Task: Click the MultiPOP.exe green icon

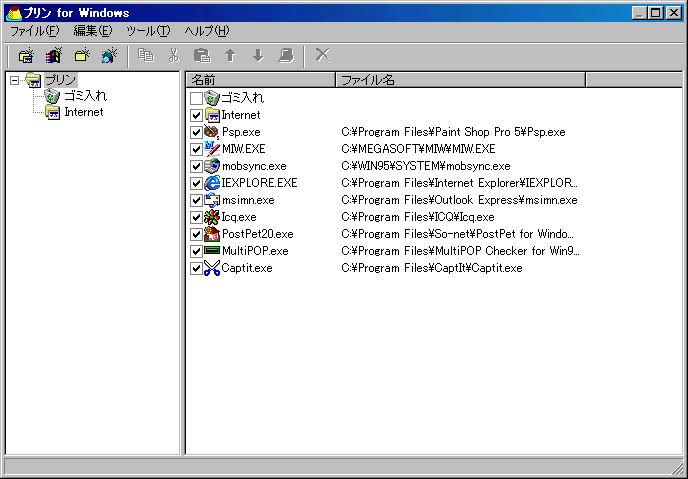Action: pos(212,251)
